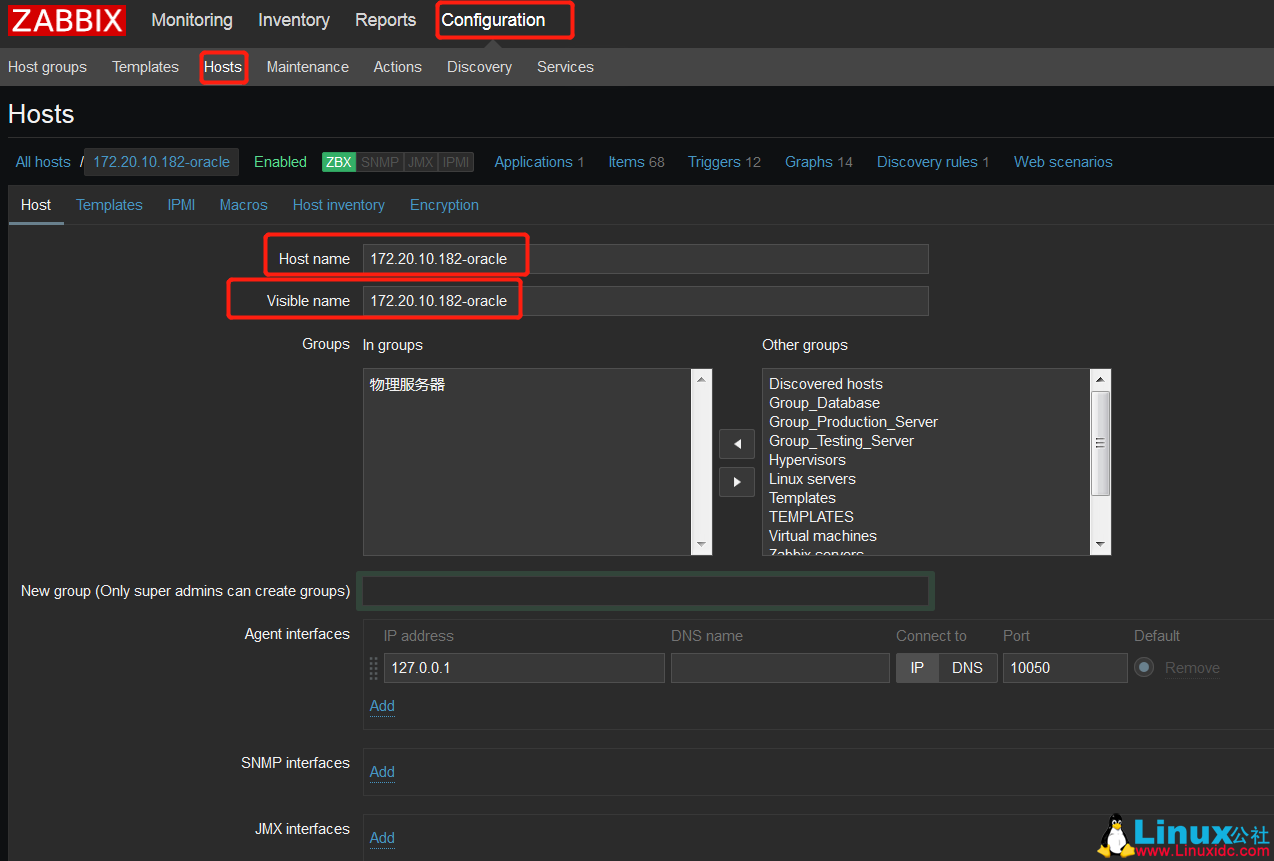Move a group left using the left arrow button
This screenshot has height=861, width=1274.
click(737, 443)
